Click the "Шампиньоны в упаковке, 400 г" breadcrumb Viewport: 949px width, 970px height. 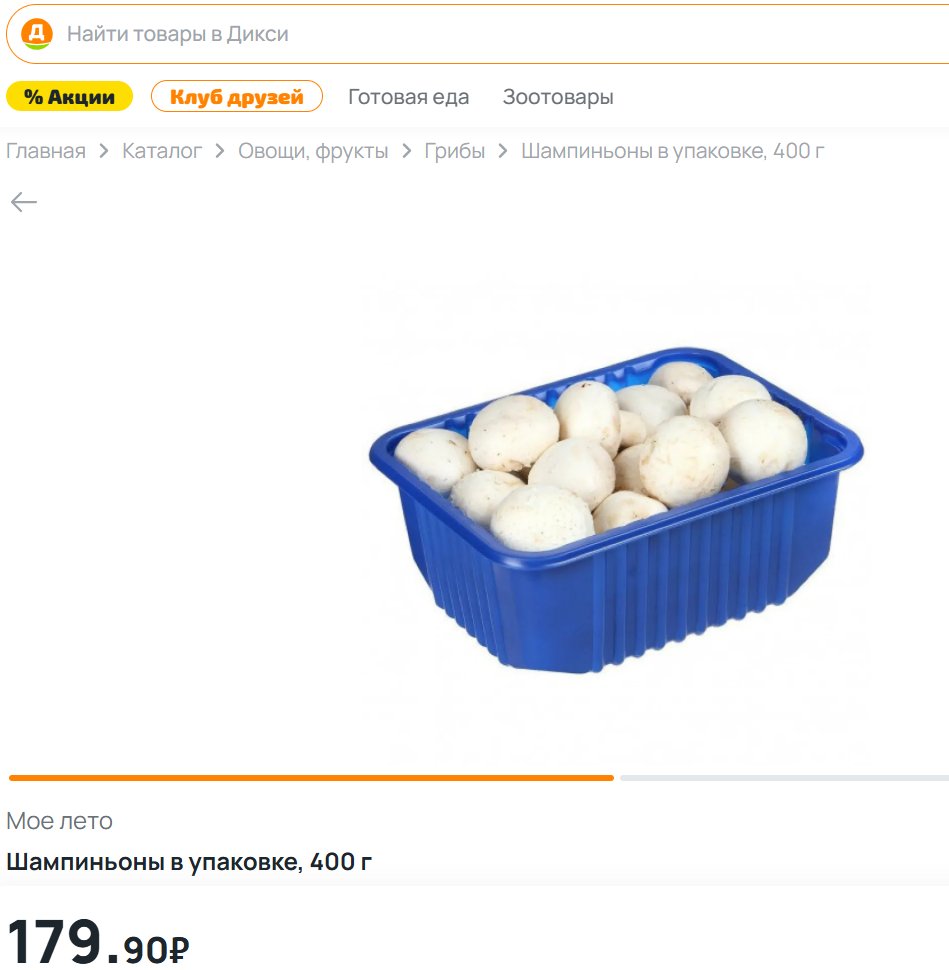pyautogui.click(x=673, y=151)
